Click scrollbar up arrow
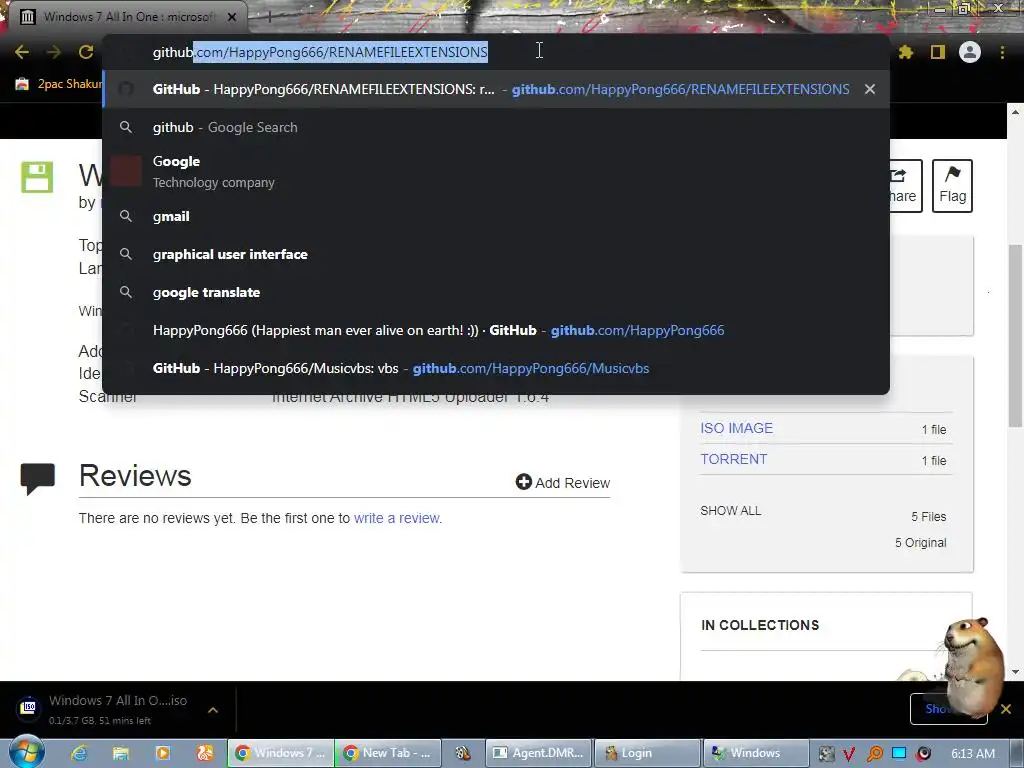The image size is (1024, 768). click(1015, 112)
